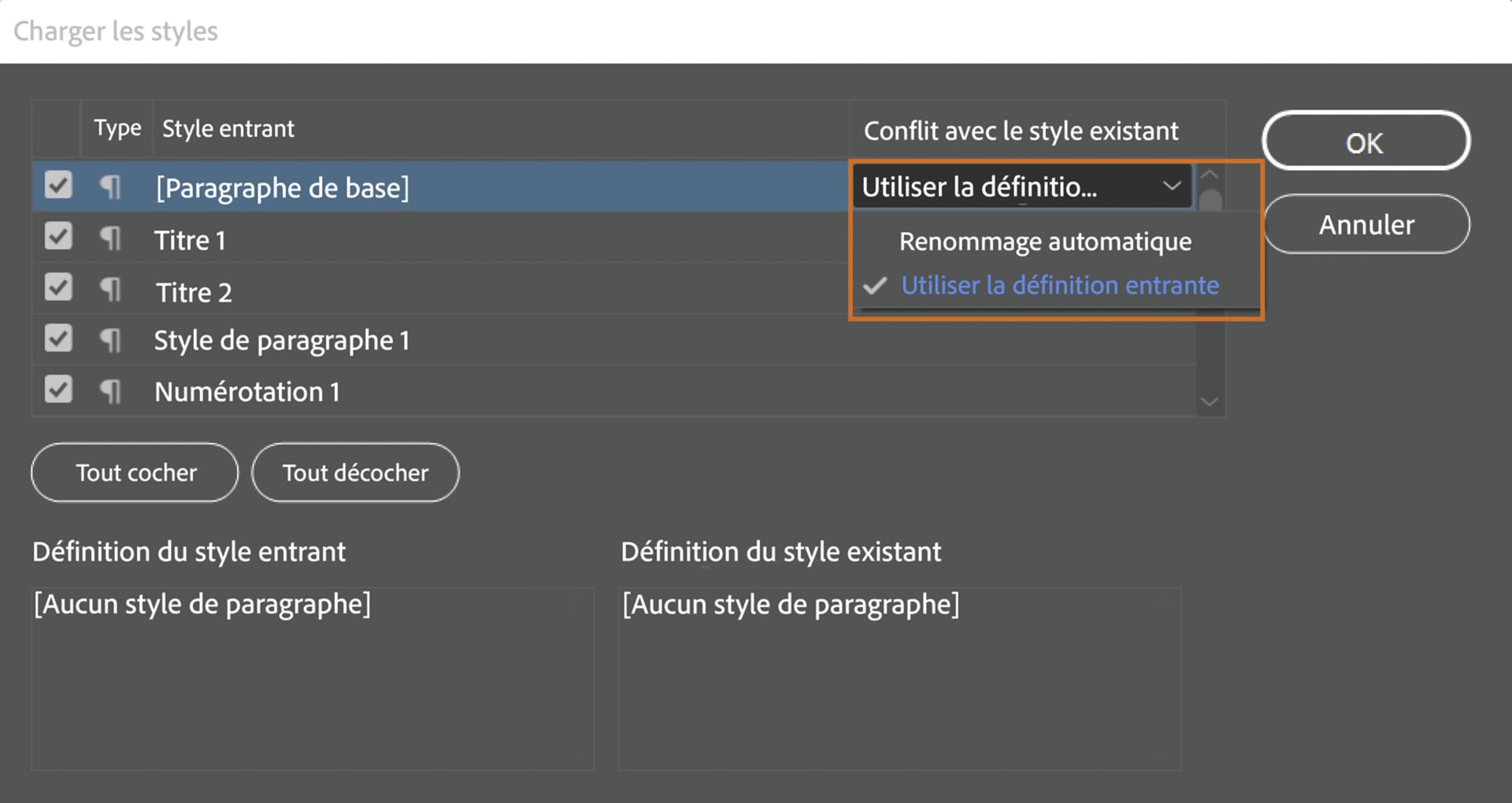Open the Utiliser la définition dropdown
Screen dimensions: 1512x803
coord(1021,187)
